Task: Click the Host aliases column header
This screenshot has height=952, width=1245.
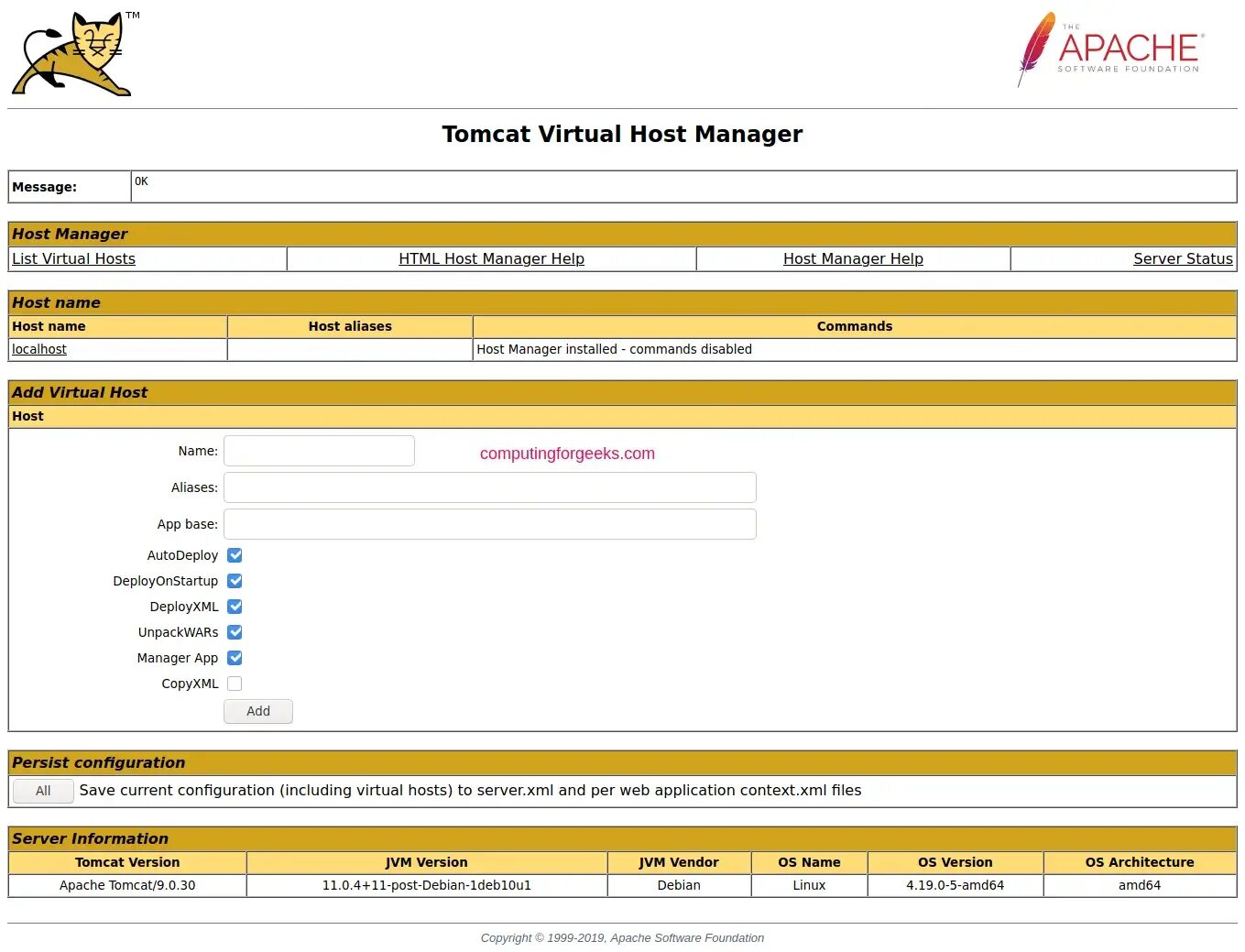Action: [350, 326]
